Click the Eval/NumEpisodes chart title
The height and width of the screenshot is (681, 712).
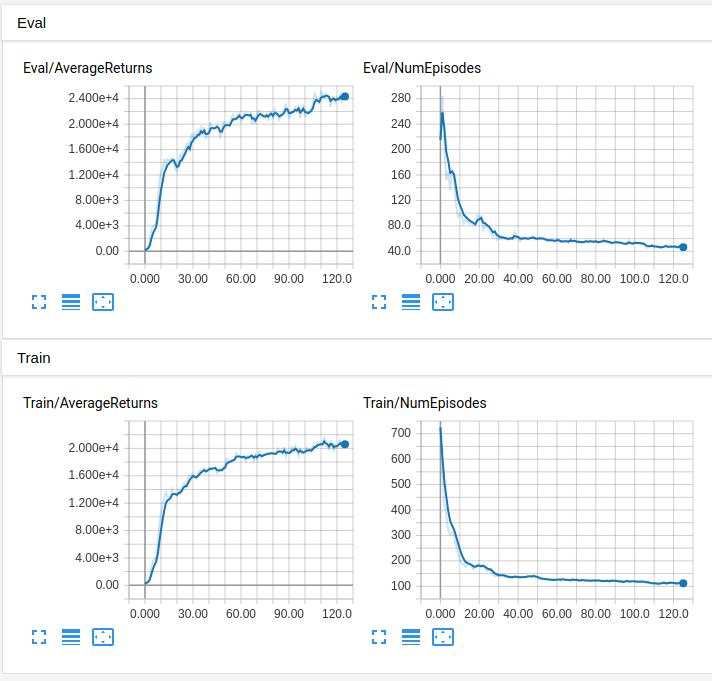(x=422, y=68)
